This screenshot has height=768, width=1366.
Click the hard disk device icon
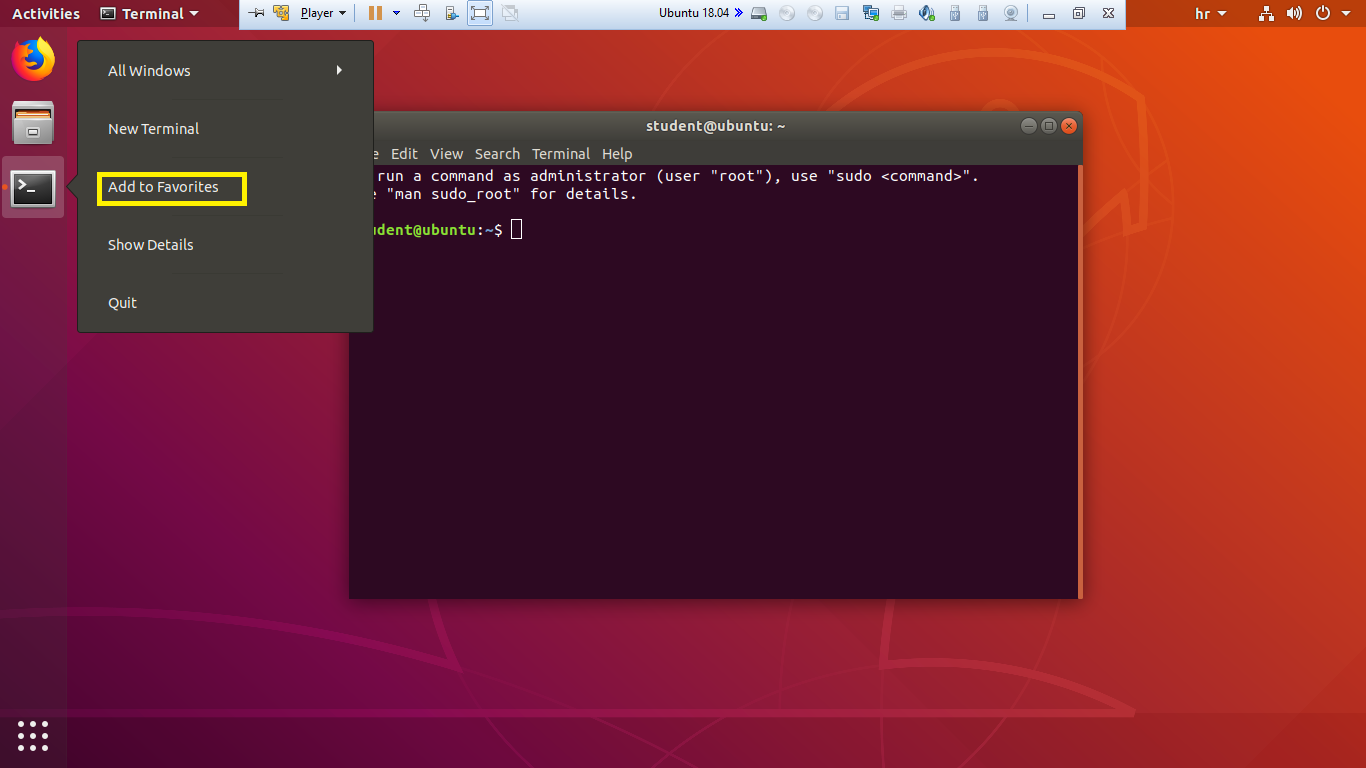tap(759, 13)
